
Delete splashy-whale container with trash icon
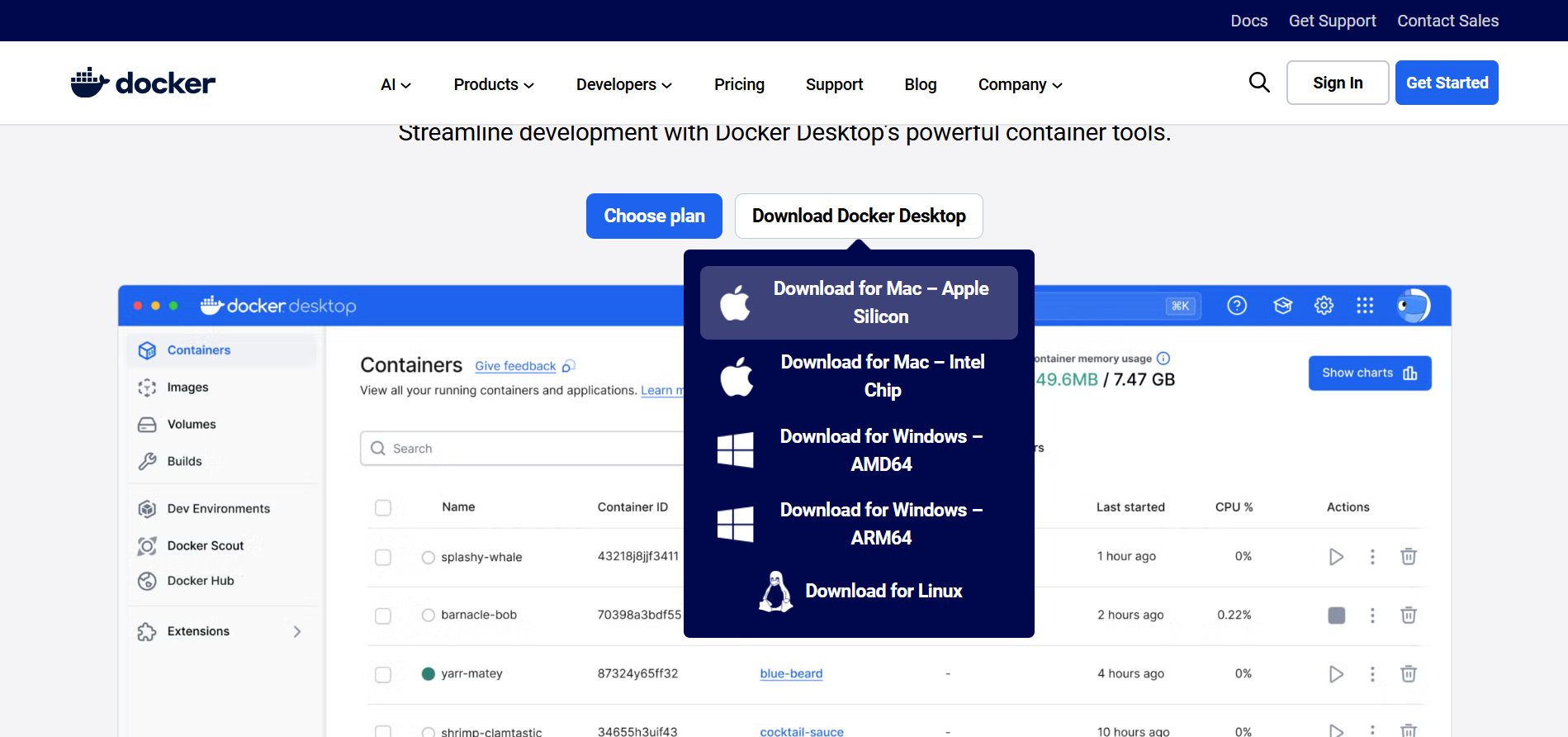(x=1409, y=557)
